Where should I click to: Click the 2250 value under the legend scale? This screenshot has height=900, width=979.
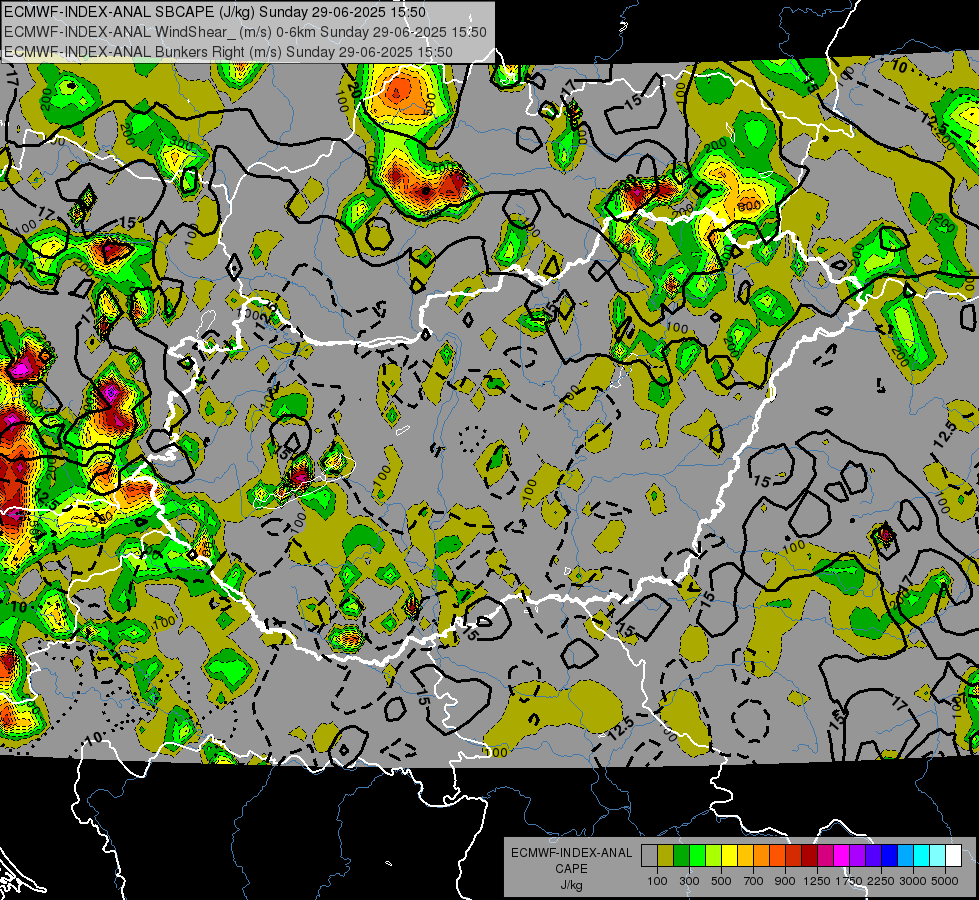pos(881,881)
